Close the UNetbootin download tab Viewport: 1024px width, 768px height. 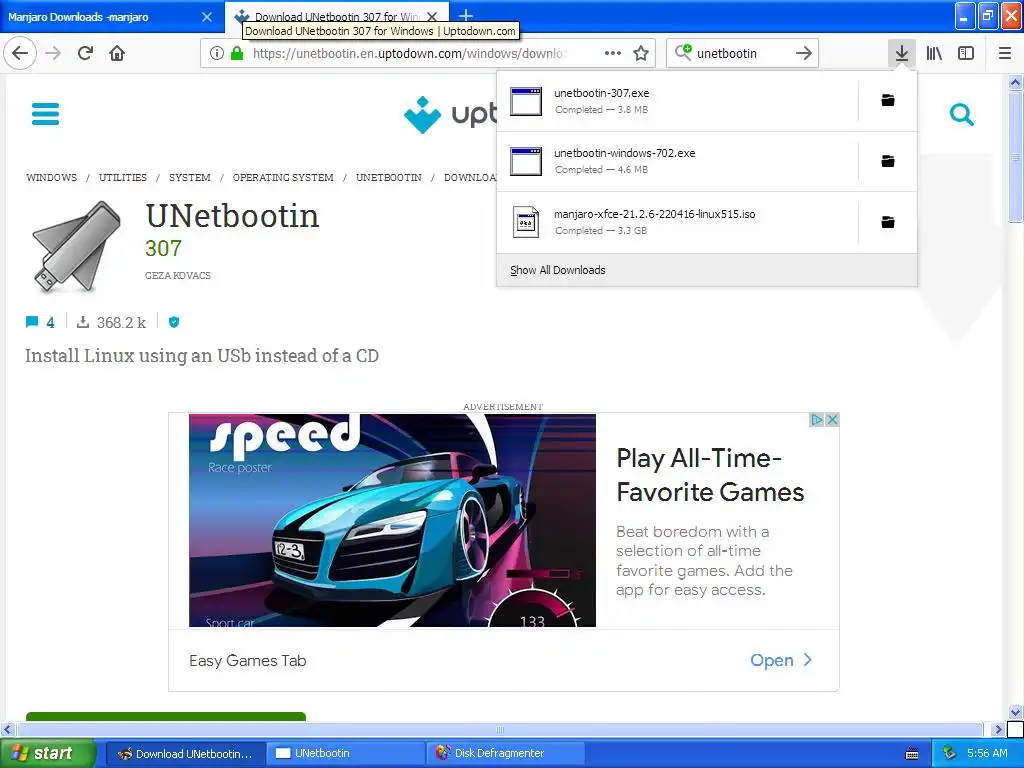click(432, 17)
